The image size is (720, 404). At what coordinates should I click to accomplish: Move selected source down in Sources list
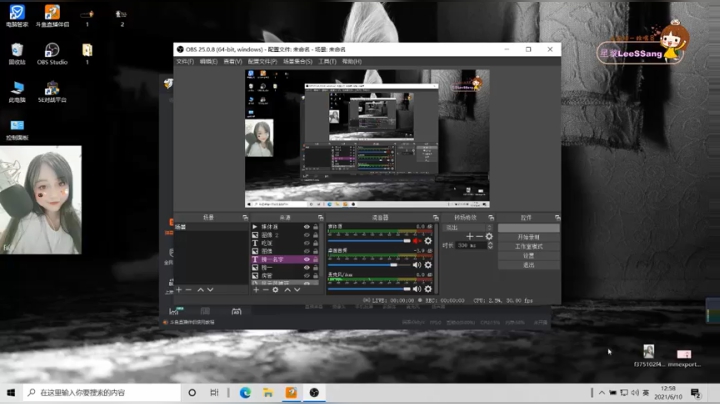point(297,290)
